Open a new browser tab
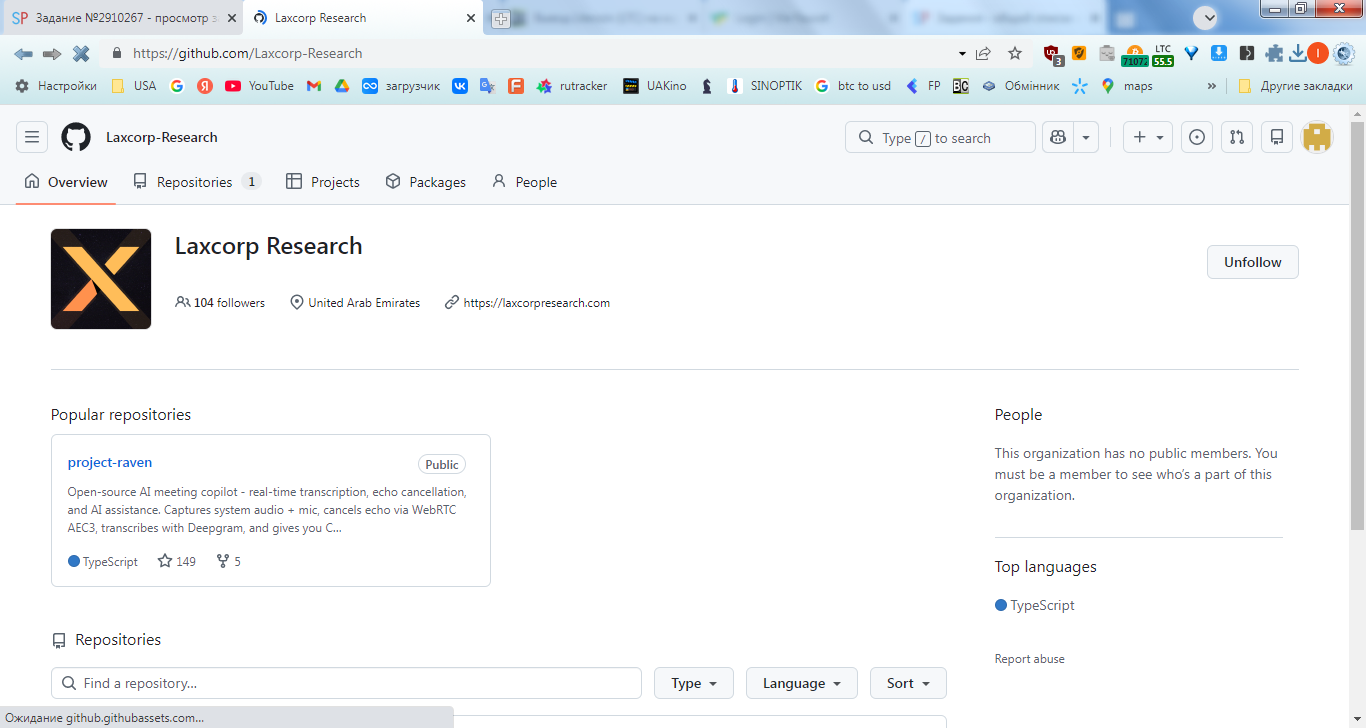 (501, 18)
